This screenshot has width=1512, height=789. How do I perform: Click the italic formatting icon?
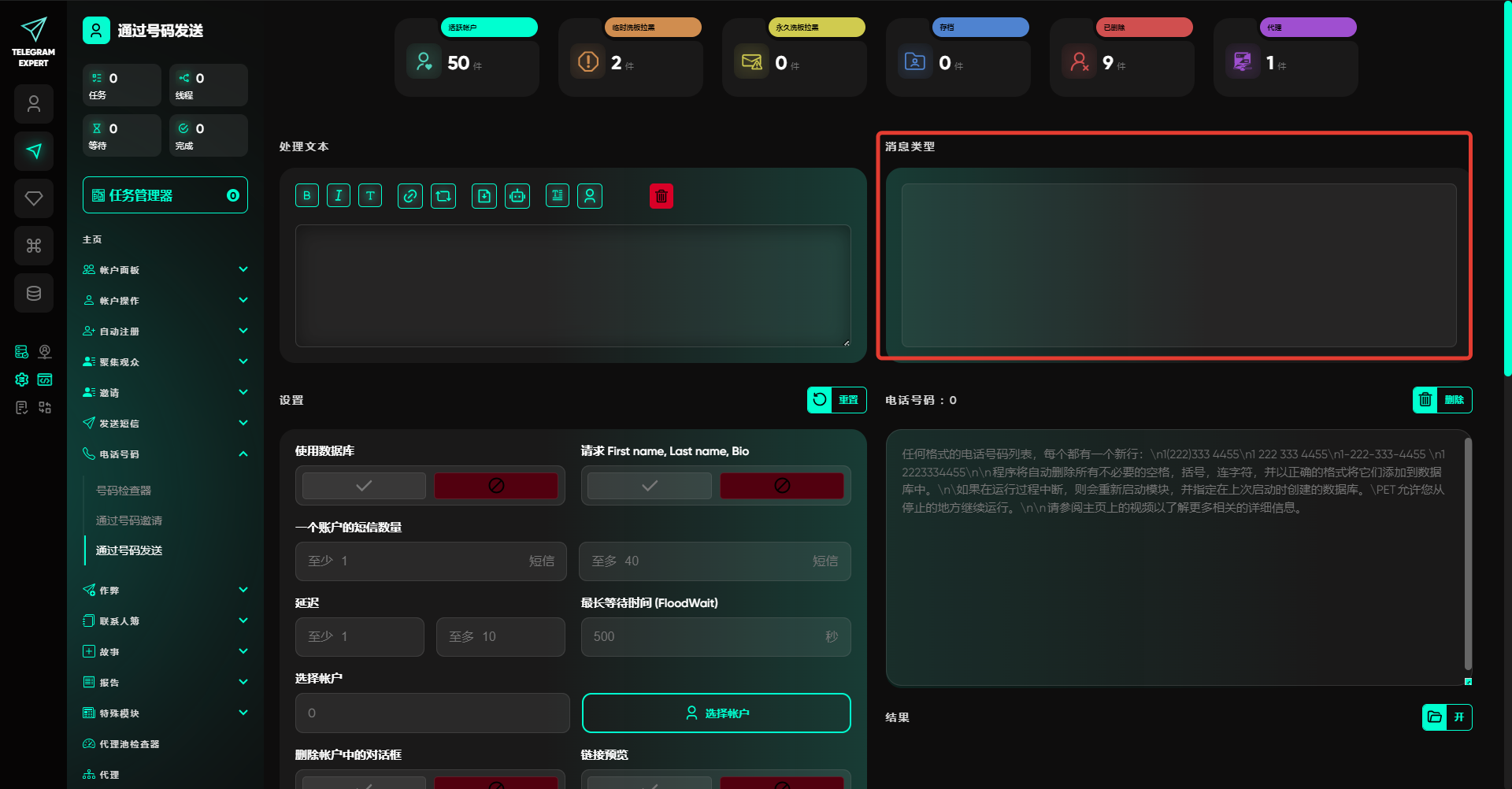(x=339, y=196)
